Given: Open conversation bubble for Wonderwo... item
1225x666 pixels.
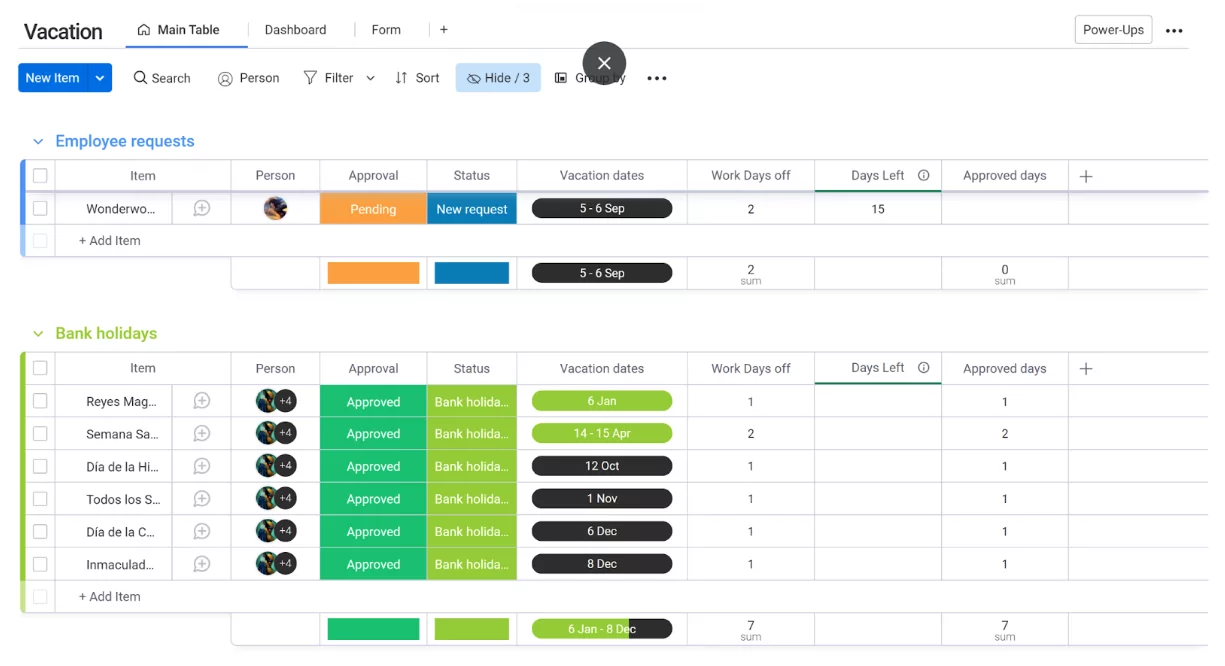Looking at the screenshot, I should [x=201, y=209].
